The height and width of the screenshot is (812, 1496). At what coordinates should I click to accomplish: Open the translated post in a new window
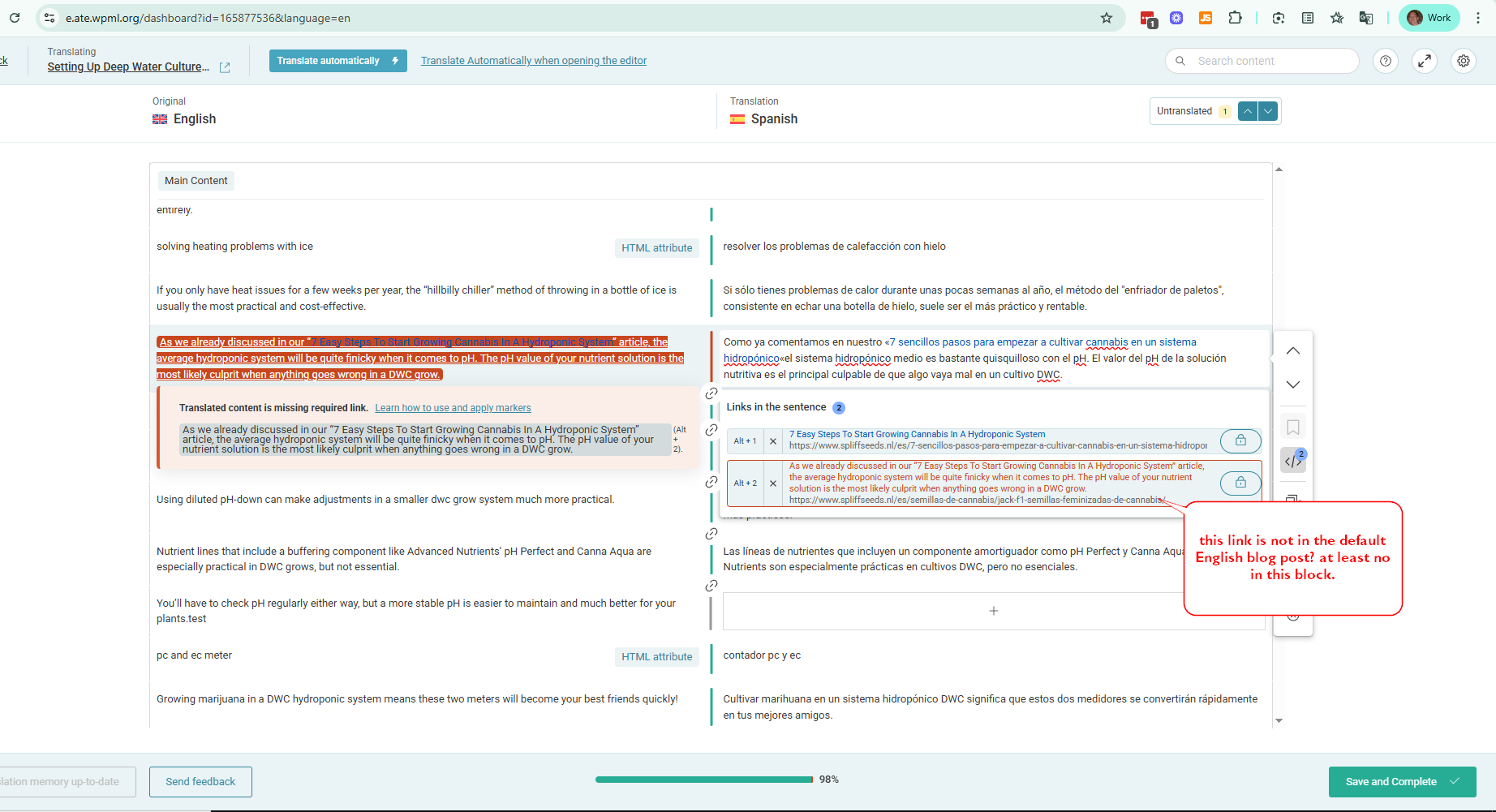pos(225,67)
